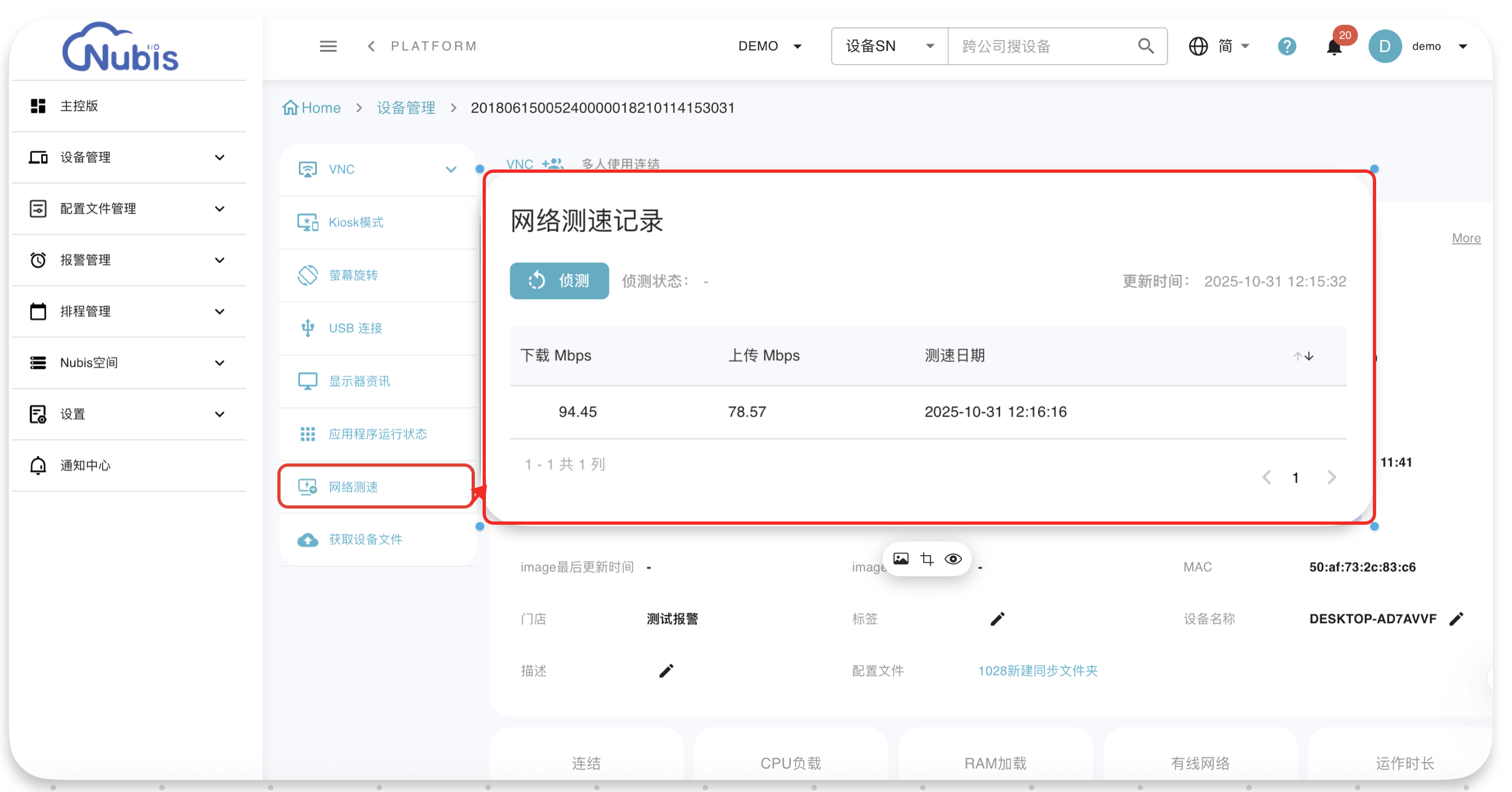Viewport: 1512px width, 792px height.
Task: Edit device name pencil icon
Action: coord(1456,619)
